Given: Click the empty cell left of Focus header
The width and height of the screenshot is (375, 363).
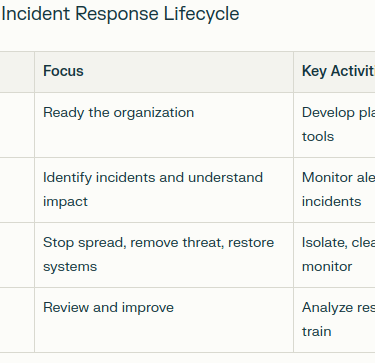Looking at the screenshot, I should pyautogui.click(x=17, y=72).
